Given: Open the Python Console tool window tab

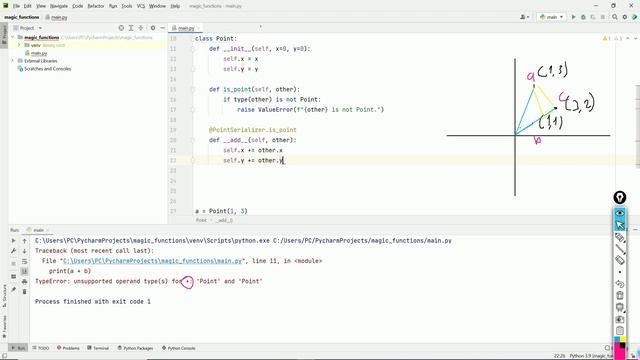Looking at the screenshot, I should coord(179,348).
